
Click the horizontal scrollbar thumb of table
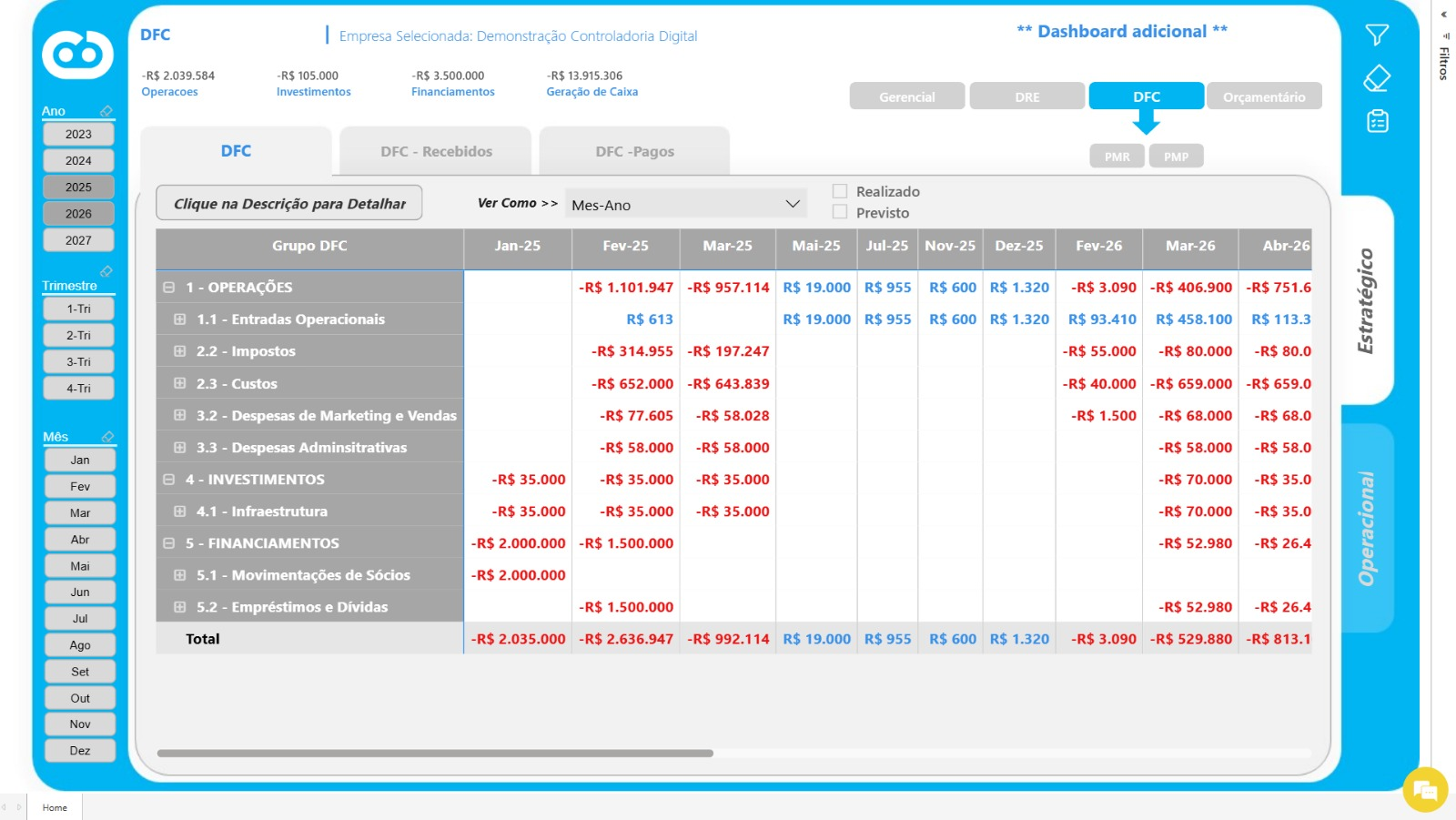(435, 753)
